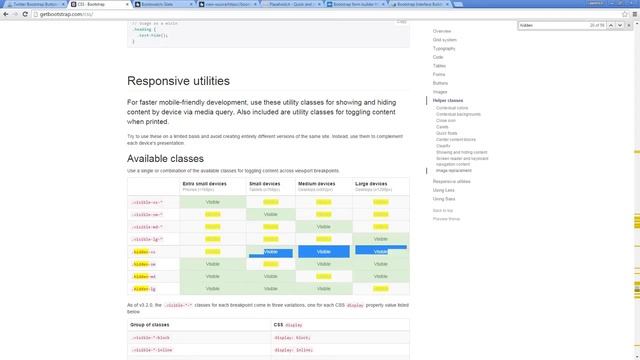Click the .visible-lg-* row label
Viewport: 640px width, 360px height.
point(147,240)
